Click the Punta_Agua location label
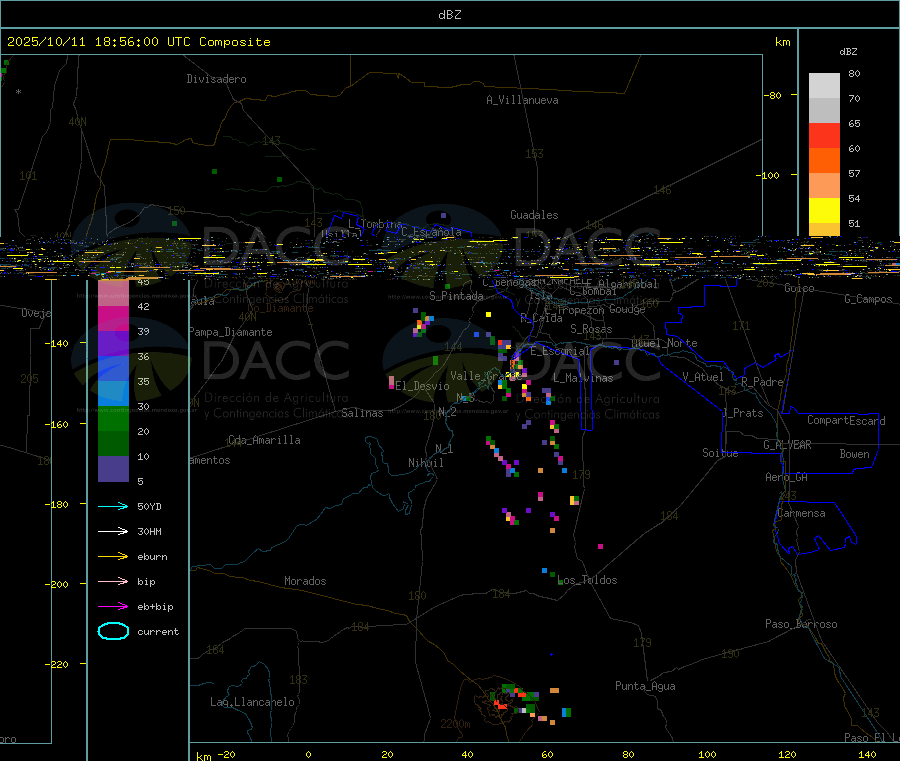Image resolution: width=900 pixels, height=761 pixels. [645, 686]
